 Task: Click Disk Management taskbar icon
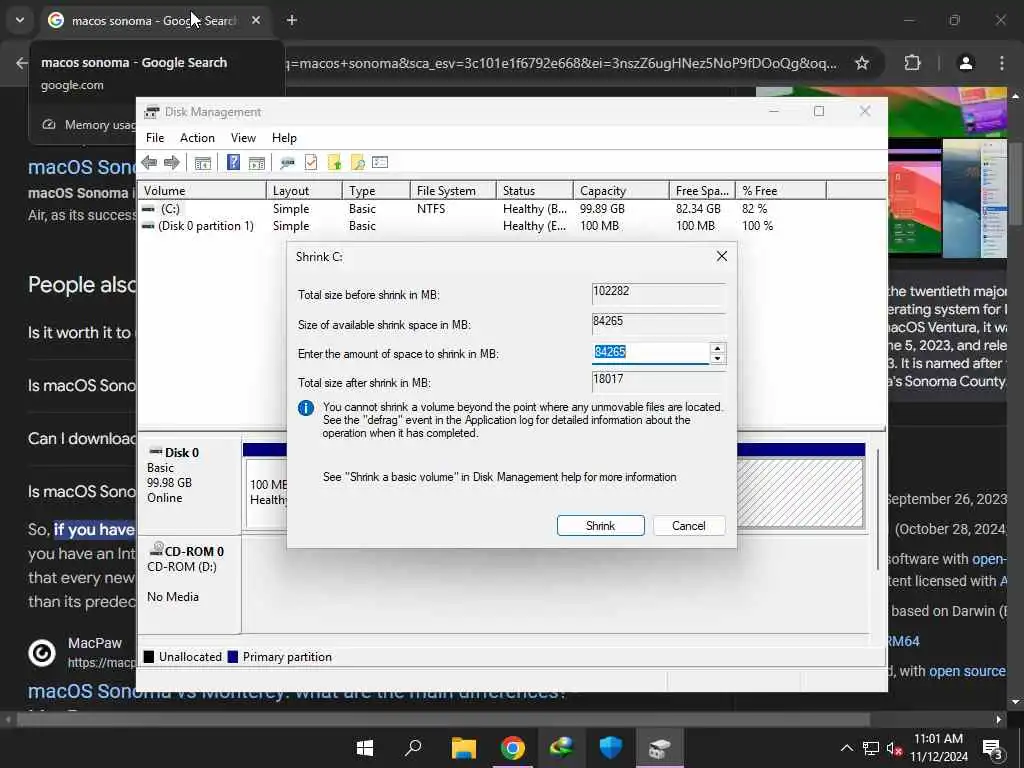pos(659,748)
